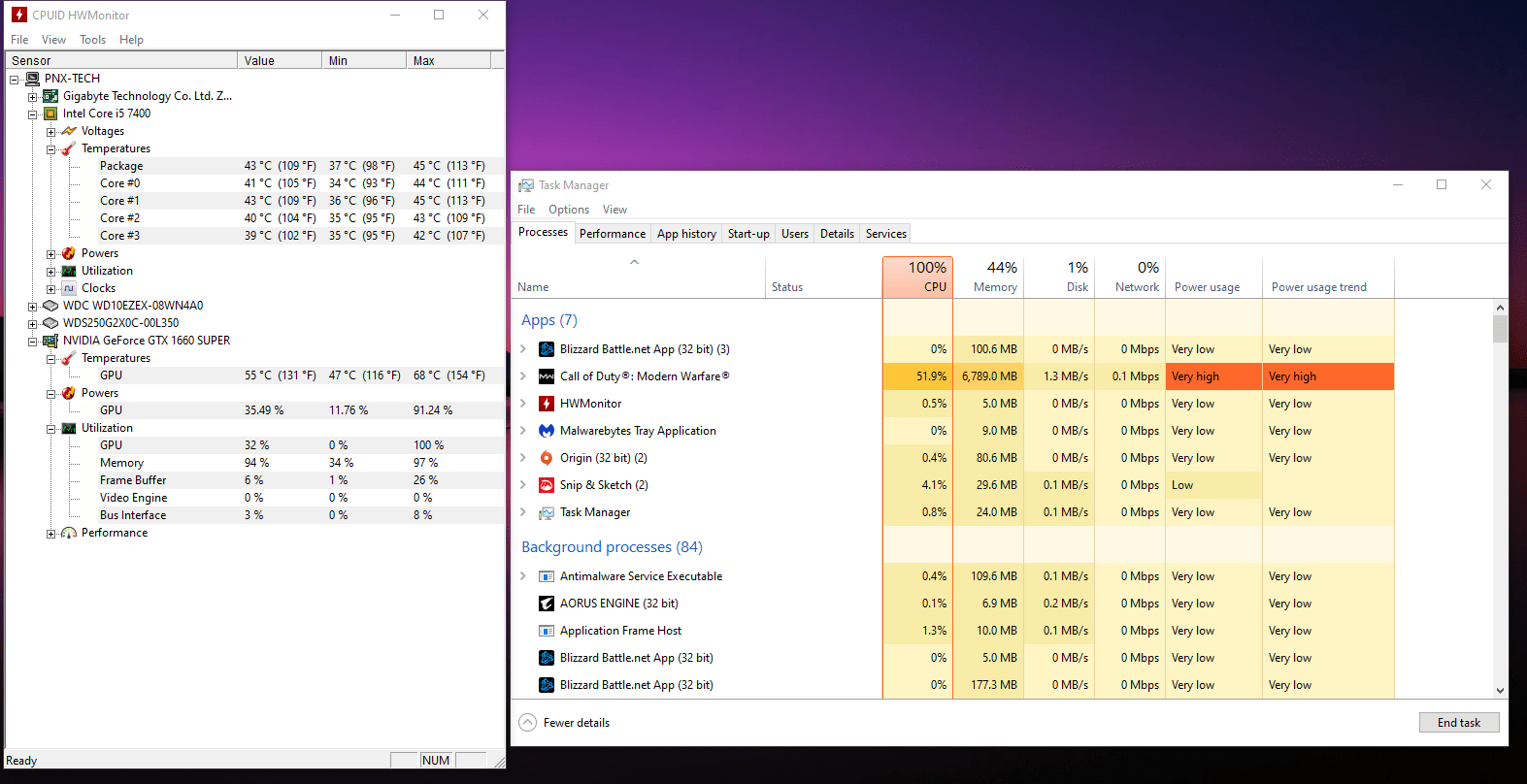Expand the WDC WD10EZEX-08WN4A0 node

(x=32, y=307)
